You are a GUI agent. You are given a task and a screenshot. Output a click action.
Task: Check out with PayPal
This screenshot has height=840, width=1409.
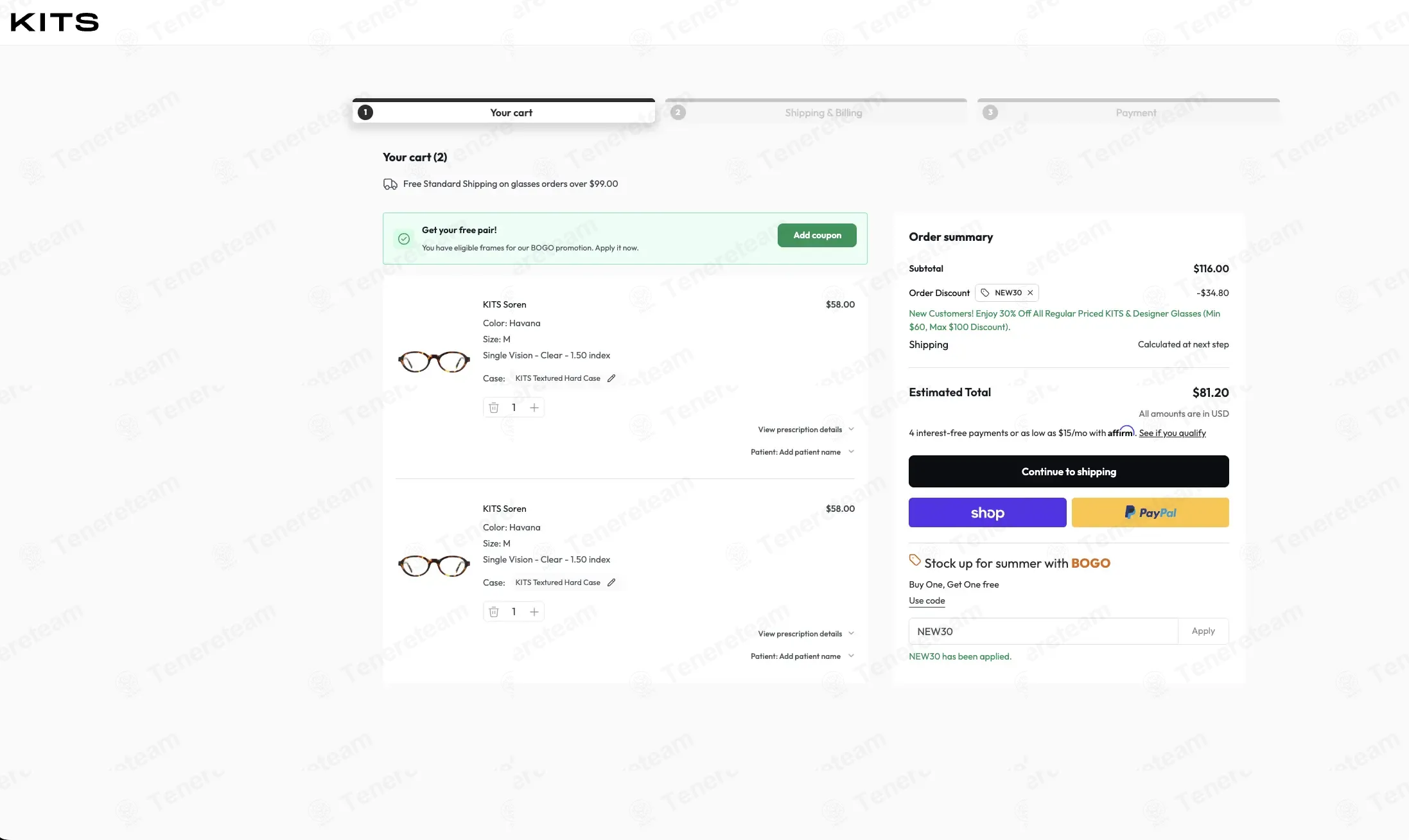[1150, 512]
